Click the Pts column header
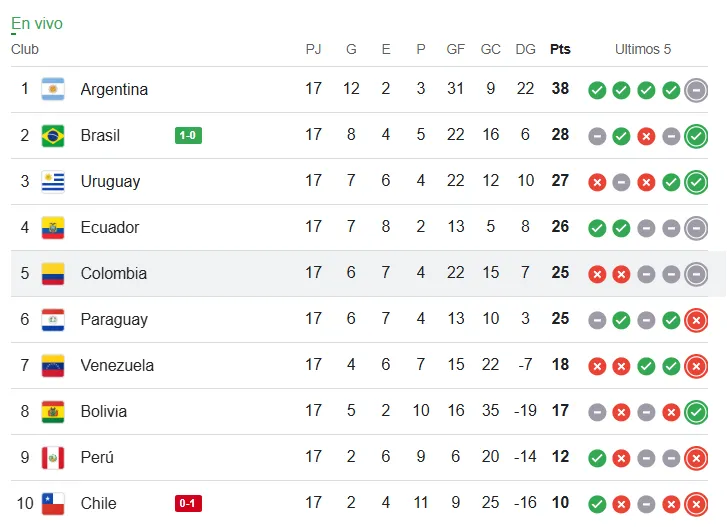This screenshot has width=727, height=527. (560, 49)
